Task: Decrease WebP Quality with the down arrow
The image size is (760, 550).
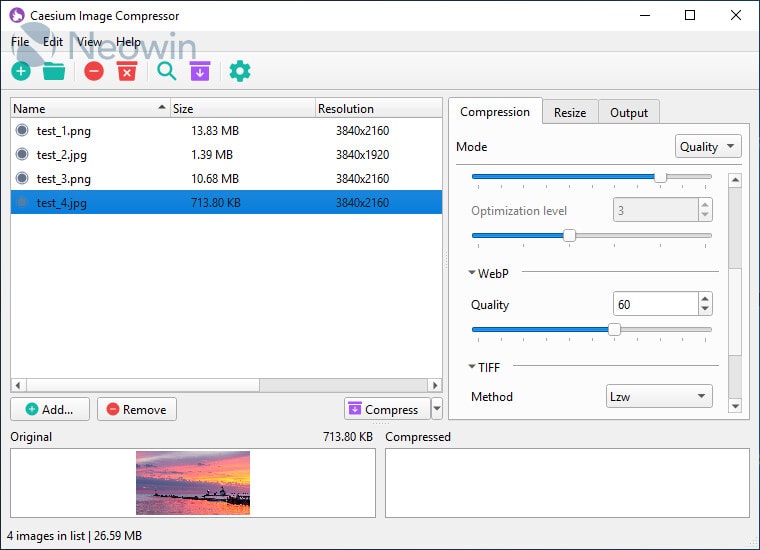Action: 705,309
